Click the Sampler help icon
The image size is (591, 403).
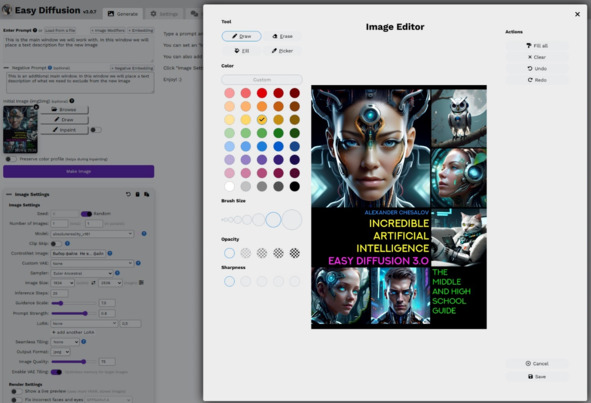click(x=117, y=273)
